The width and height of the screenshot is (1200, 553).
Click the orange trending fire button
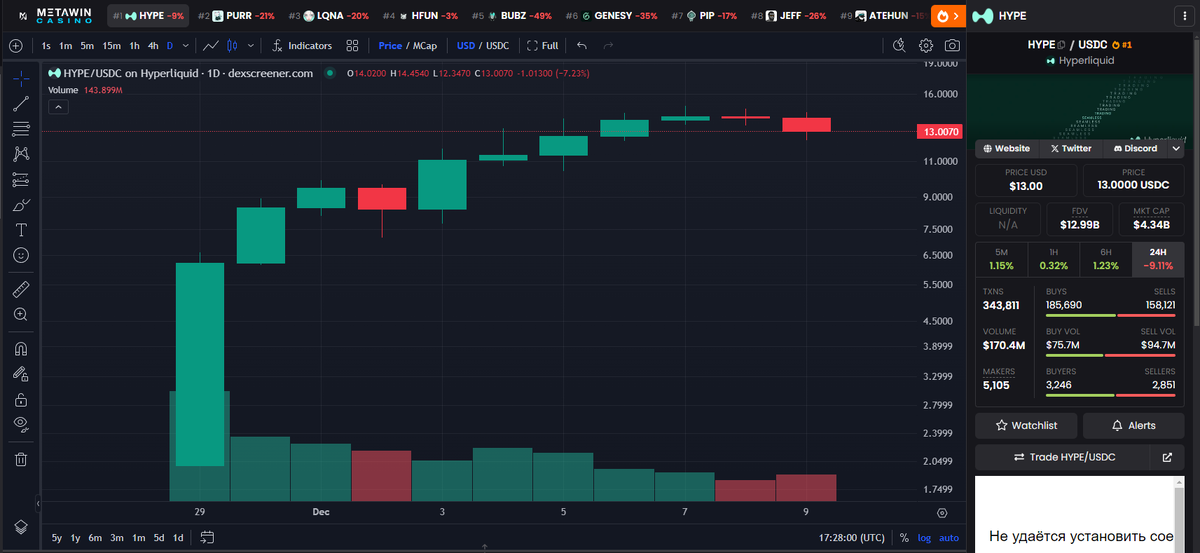coord(948,16)
